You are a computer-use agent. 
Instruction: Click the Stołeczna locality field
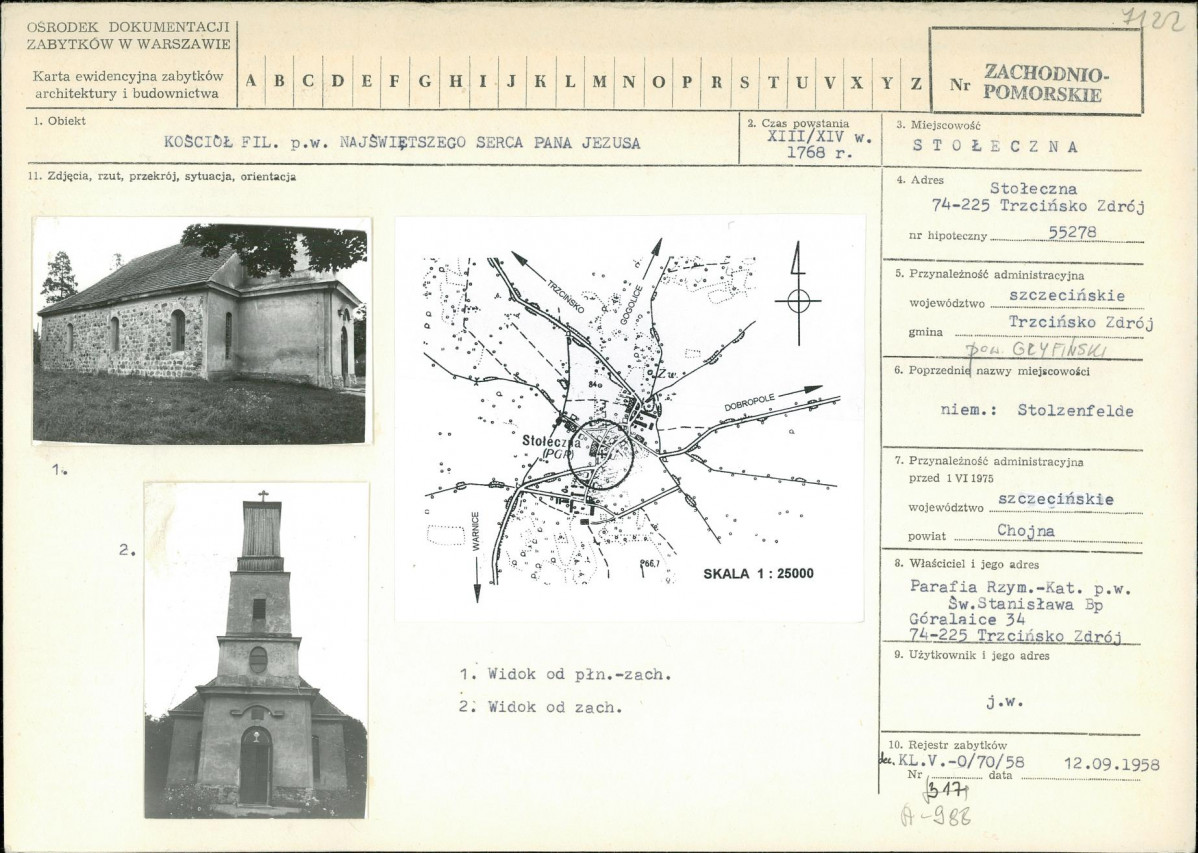point(996,147)
